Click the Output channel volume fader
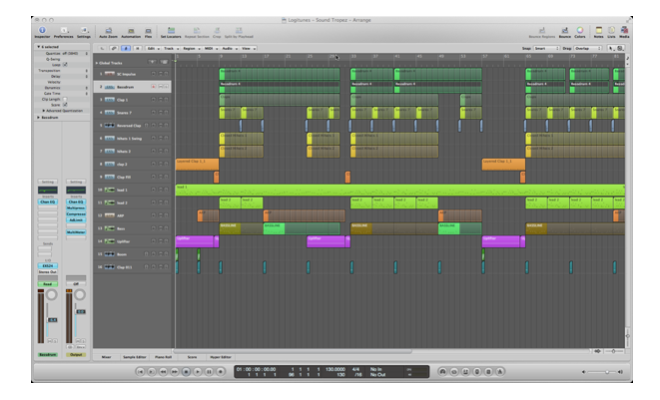 click(80, 312)
